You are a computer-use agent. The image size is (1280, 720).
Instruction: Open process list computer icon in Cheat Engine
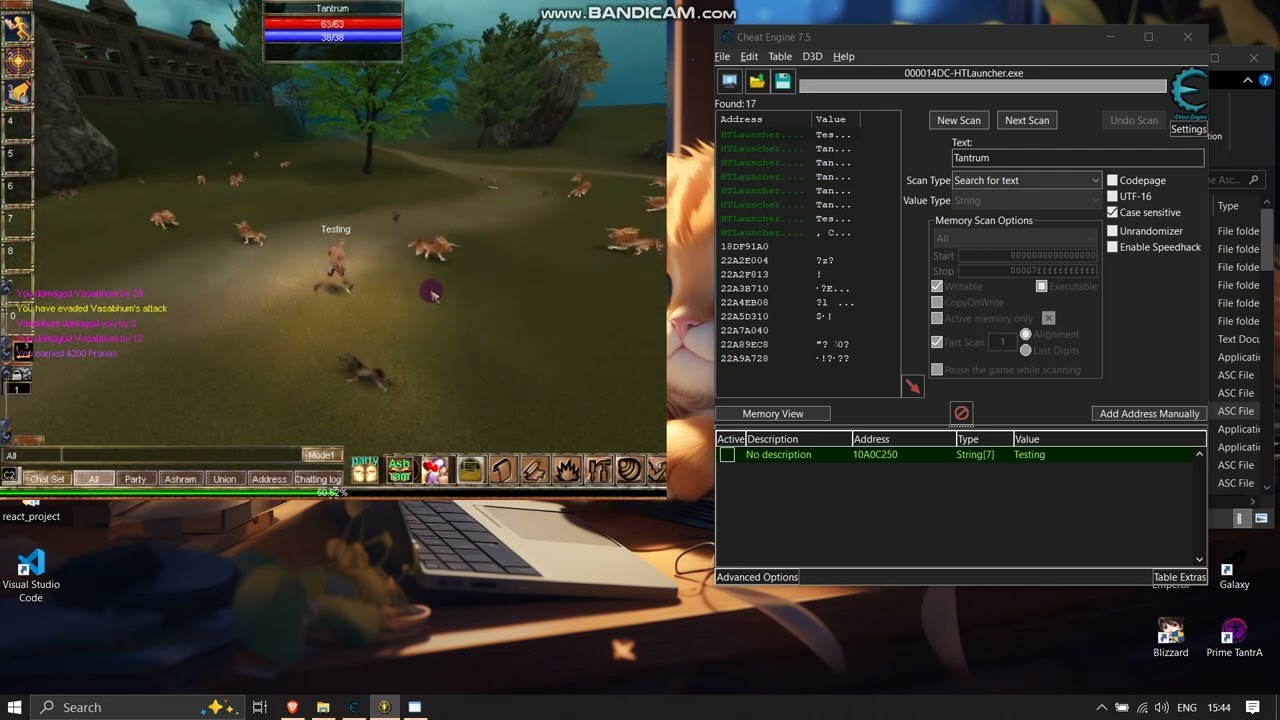[x=729, y=81]
